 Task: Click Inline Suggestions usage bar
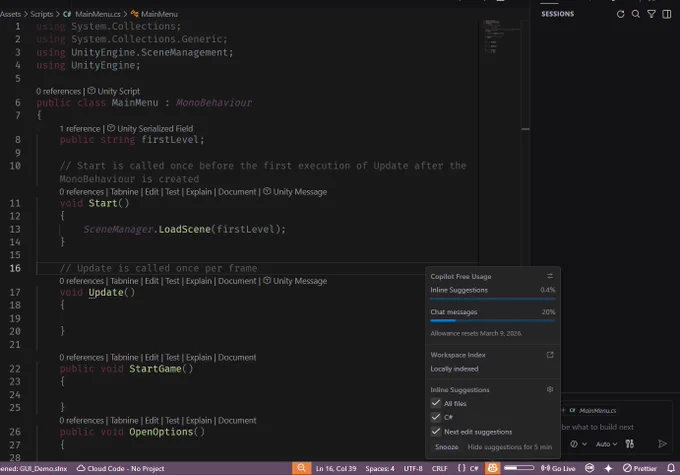point(493,299)
